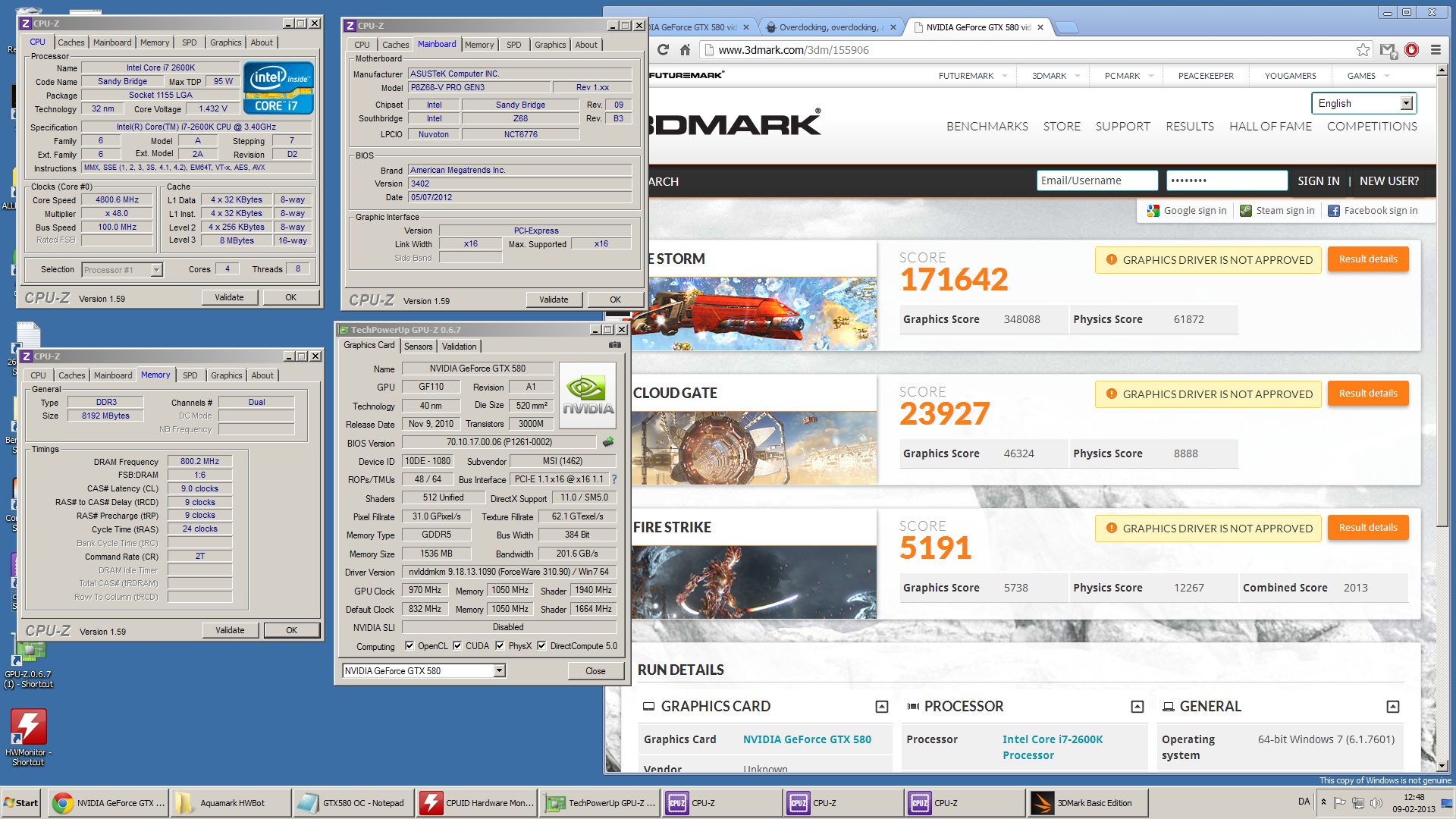
Task: Click the GPU-Z screenshot camera icon
Action: pos(615,345)
